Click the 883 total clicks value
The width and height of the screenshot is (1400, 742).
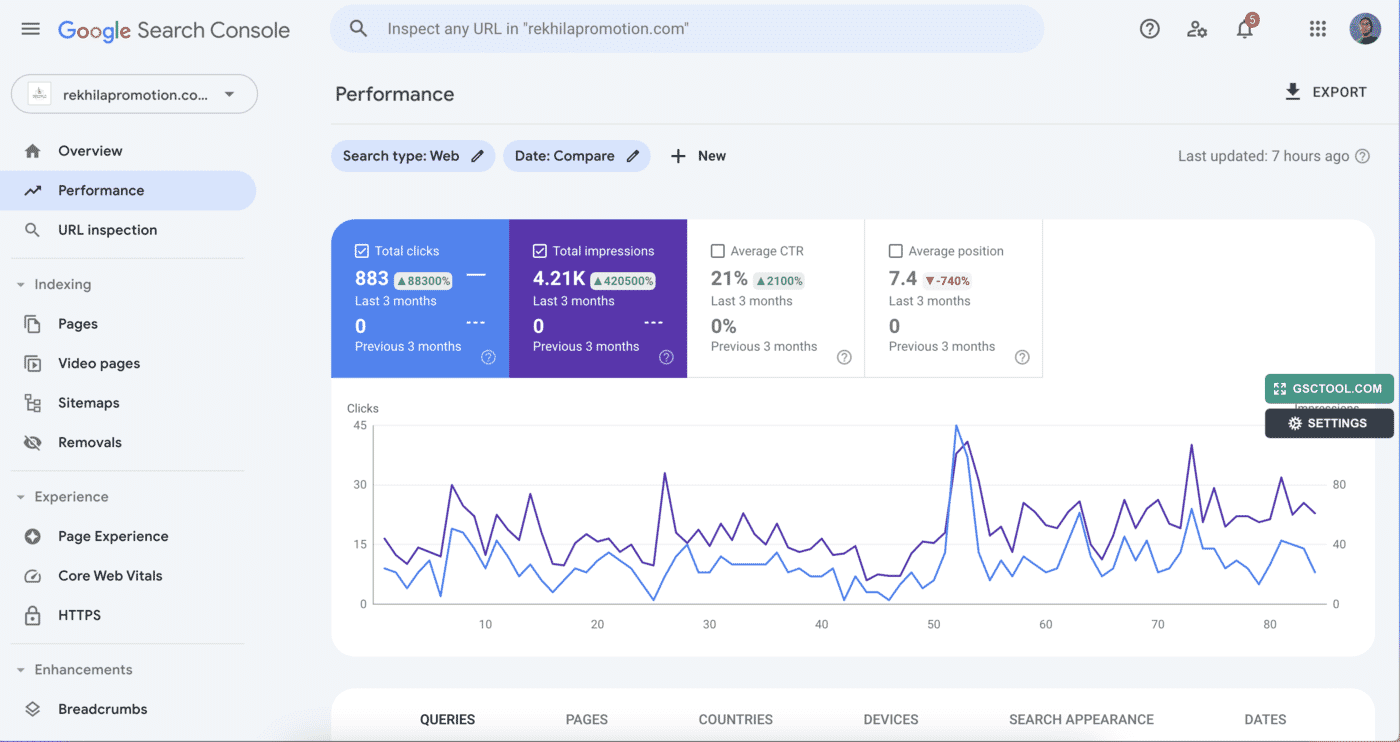372,279
